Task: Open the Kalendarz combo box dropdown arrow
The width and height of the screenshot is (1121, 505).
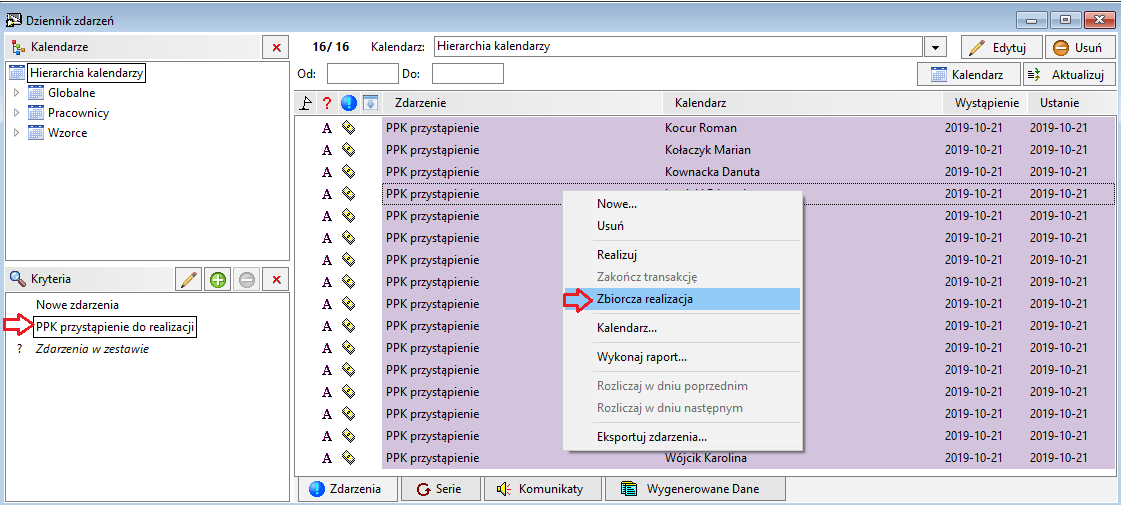Action: click(x=934, y=47)
